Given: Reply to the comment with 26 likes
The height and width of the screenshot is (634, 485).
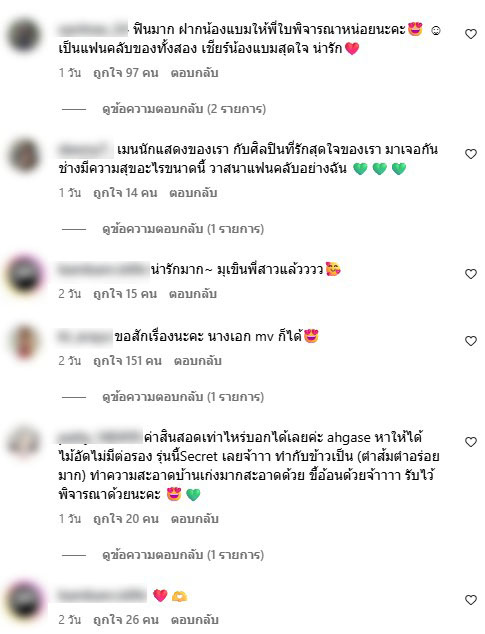Looking at the screenshot, I should 195,619.
